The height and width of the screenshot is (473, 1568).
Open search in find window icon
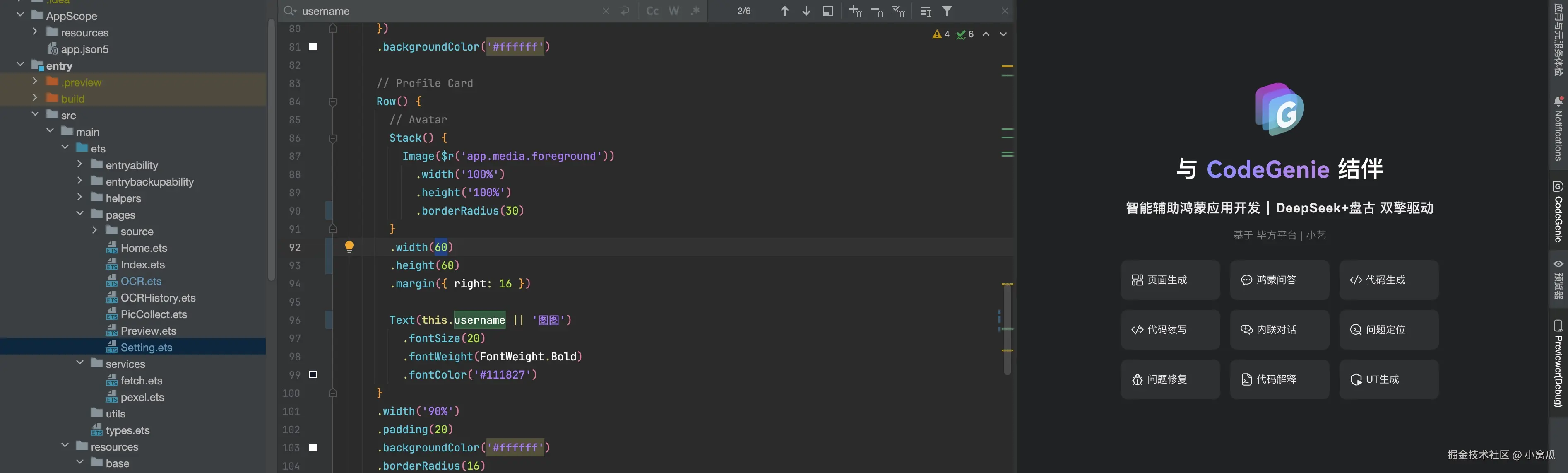click(x=828, y=11)
